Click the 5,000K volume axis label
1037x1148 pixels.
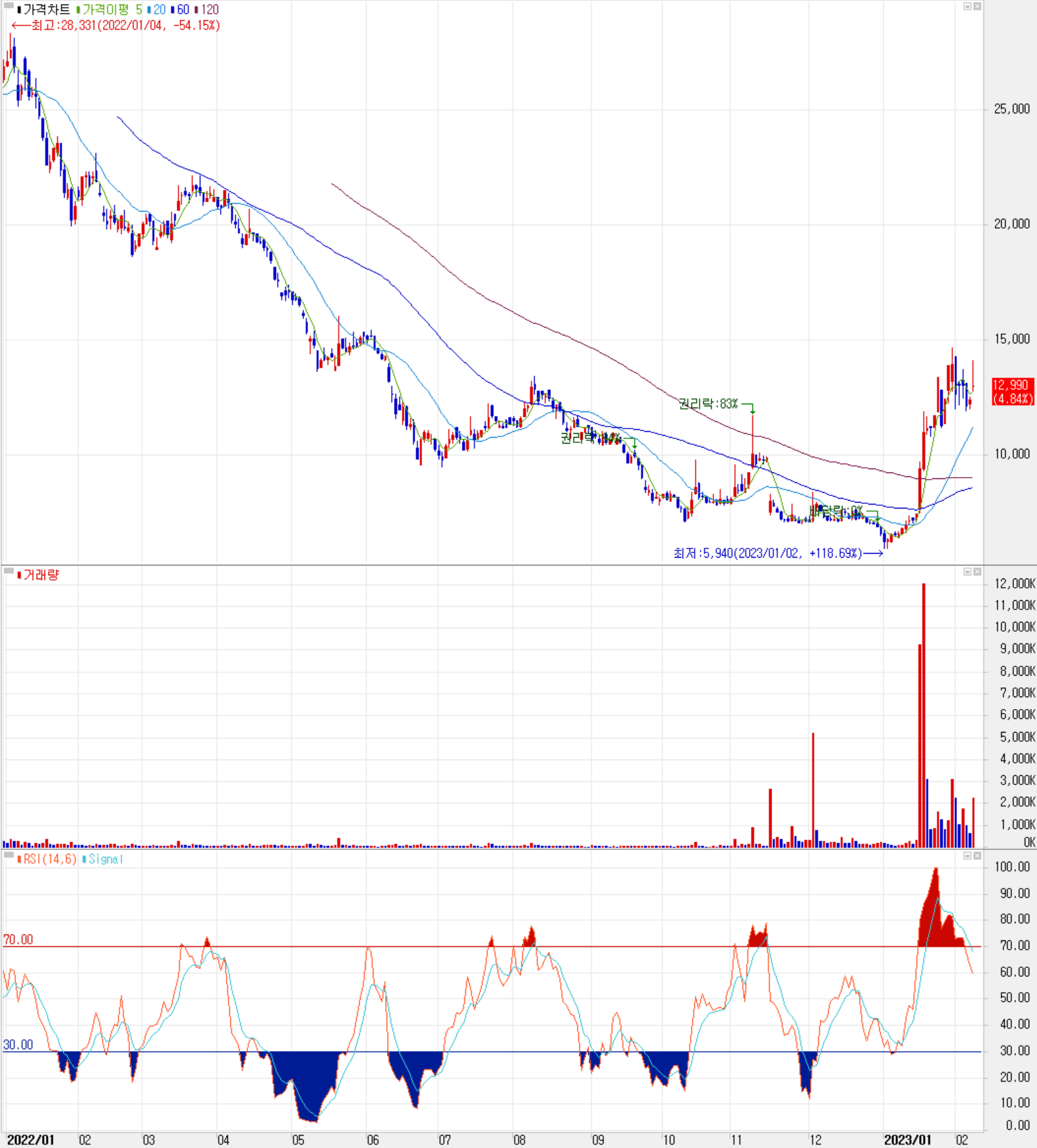(1017, 737)
